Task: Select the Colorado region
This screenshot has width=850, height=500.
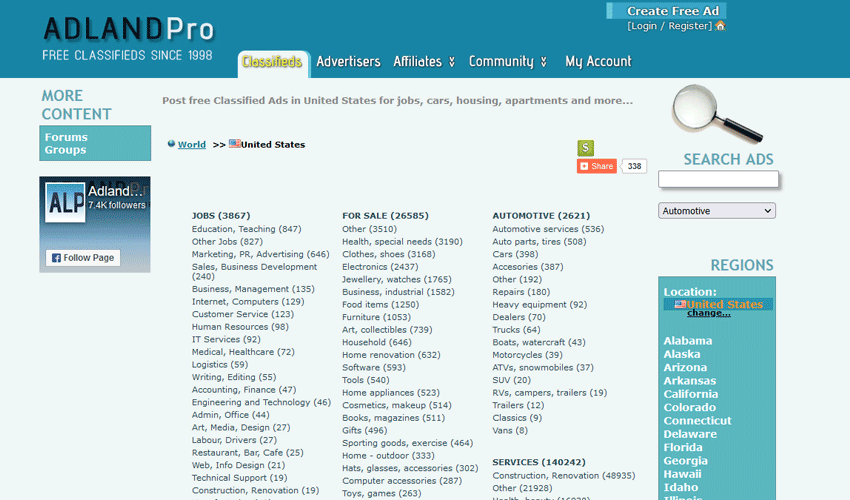Action: tap(690, 407)
